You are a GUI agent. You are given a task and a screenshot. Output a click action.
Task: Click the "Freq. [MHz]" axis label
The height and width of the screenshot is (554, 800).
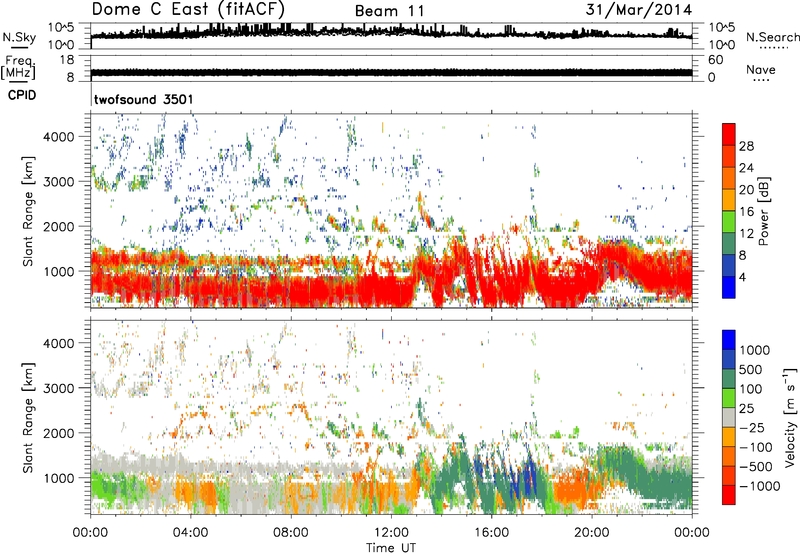pyautogui.click(x=18, y=68)
